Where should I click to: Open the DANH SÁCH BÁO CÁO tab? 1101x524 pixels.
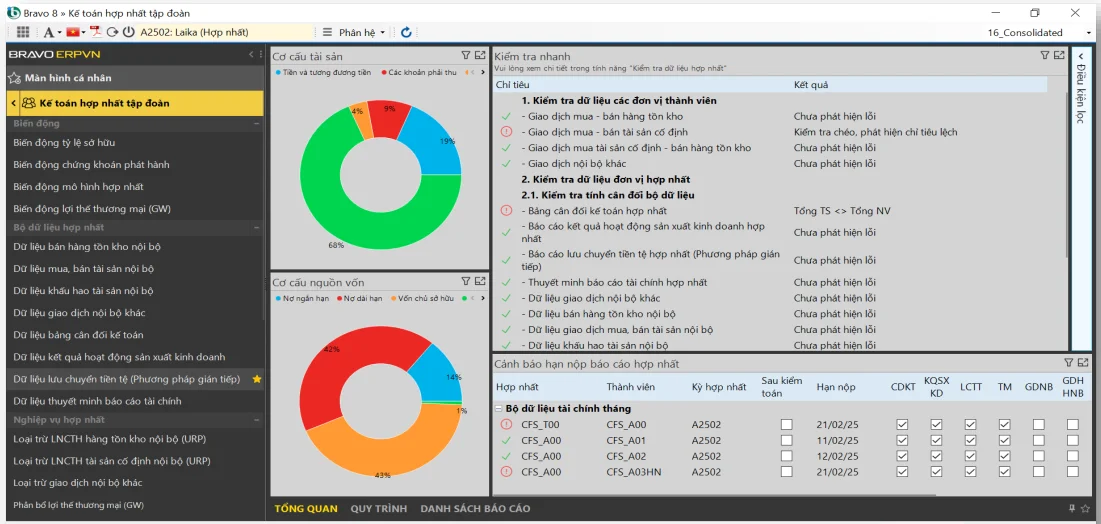click(x=475, y=509)
